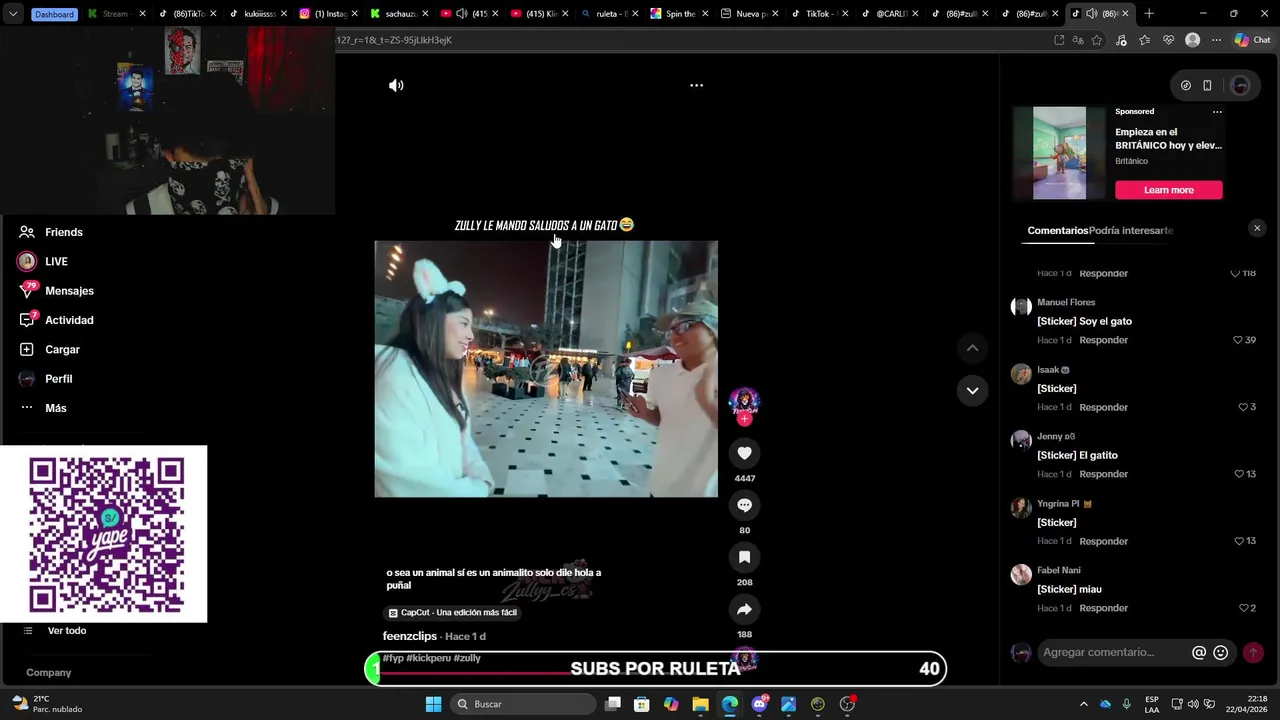
Task: Open the feenzclips author name
Action: click(x=410, y=637)
